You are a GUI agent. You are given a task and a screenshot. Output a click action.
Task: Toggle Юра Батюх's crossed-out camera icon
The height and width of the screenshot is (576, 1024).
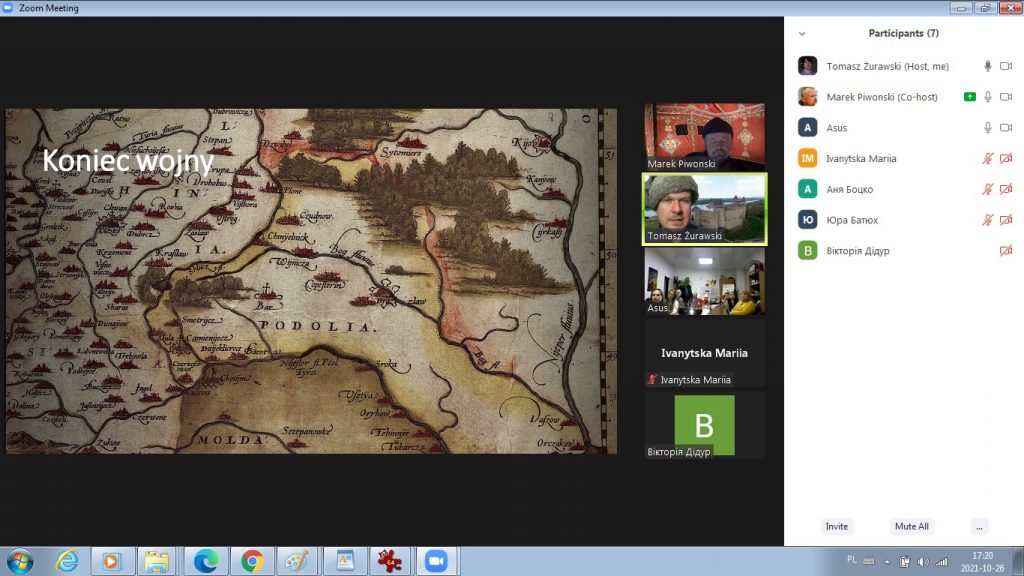click(x=1006, y=220)
